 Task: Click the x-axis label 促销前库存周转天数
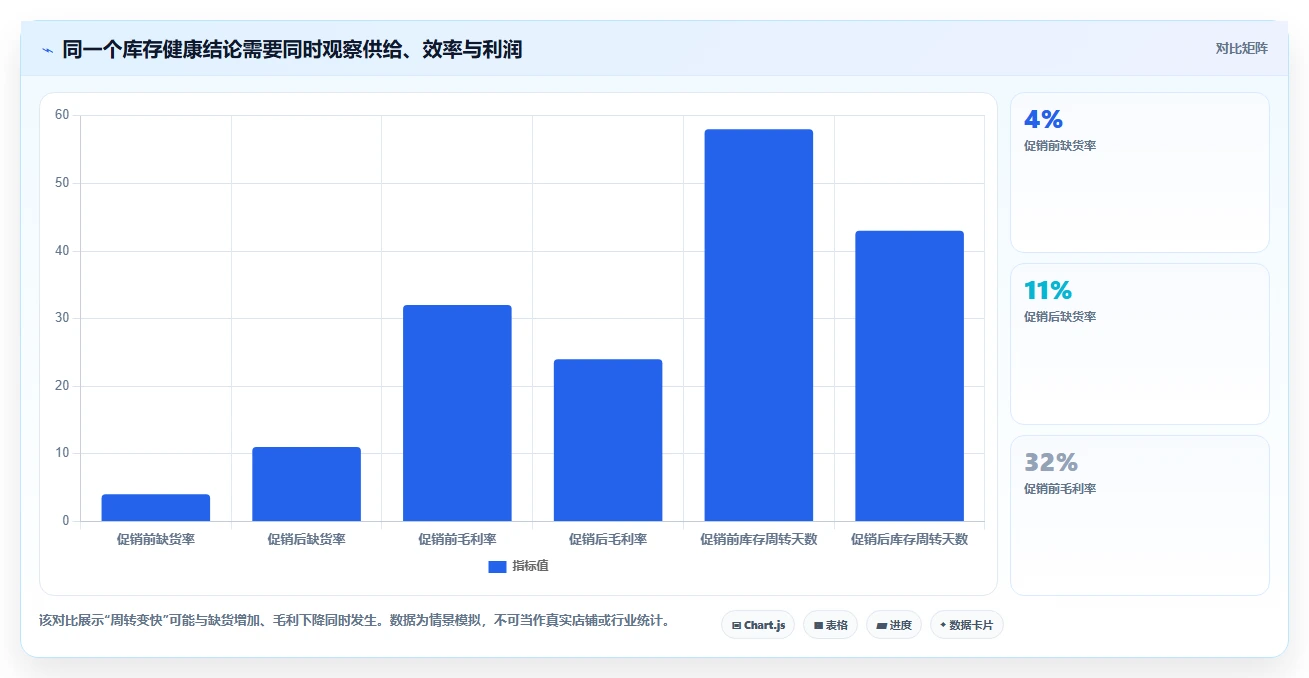pyautogui.click(x=759, y=539)
